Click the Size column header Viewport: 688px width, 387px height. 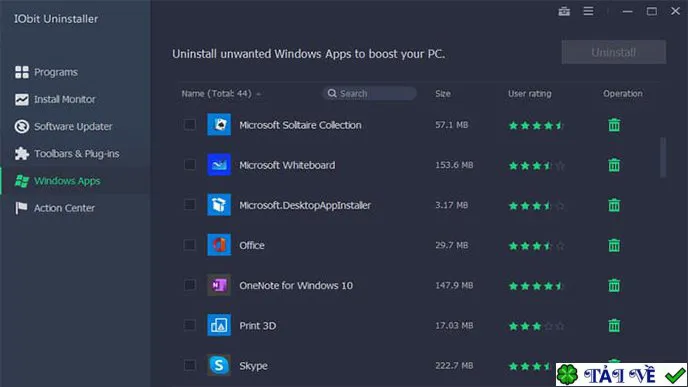pos(443,93)
